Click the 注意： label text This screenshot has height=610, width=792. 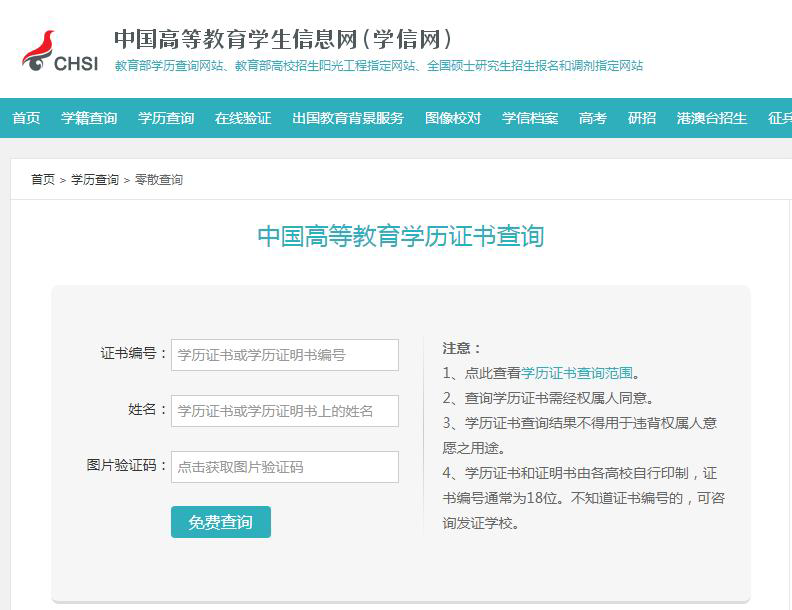(x=462, y=348)
